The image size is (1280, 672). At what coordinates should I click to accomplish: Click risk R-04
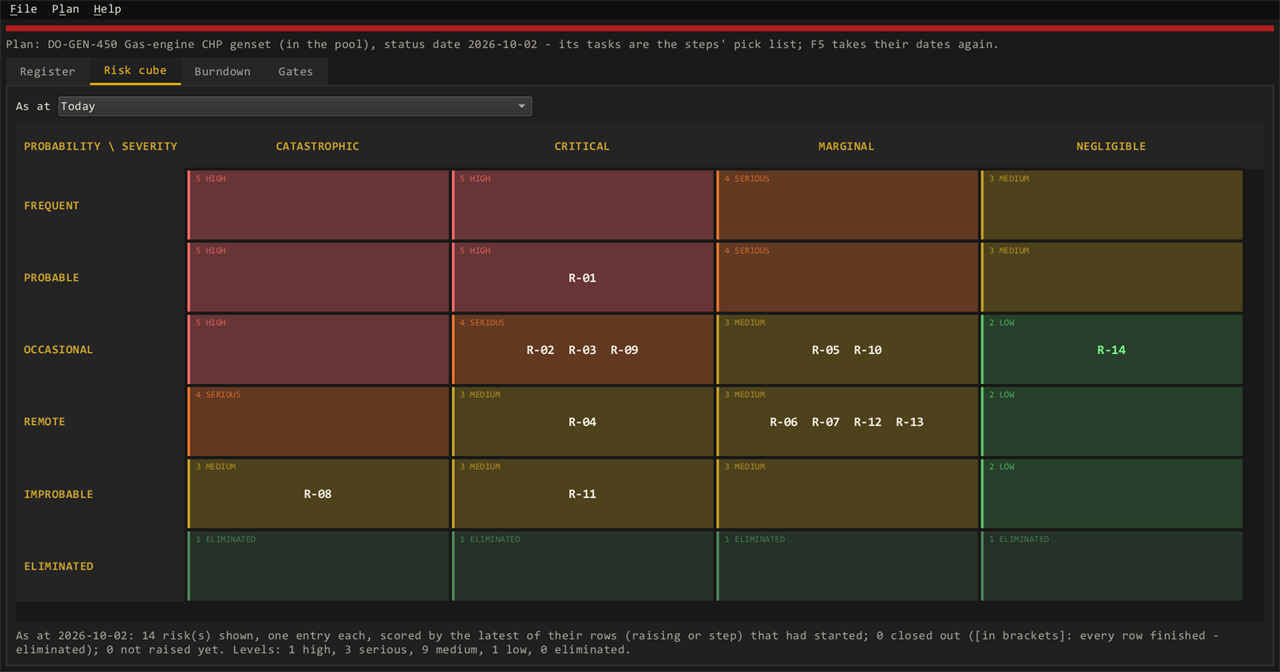[x=582, y=422]
